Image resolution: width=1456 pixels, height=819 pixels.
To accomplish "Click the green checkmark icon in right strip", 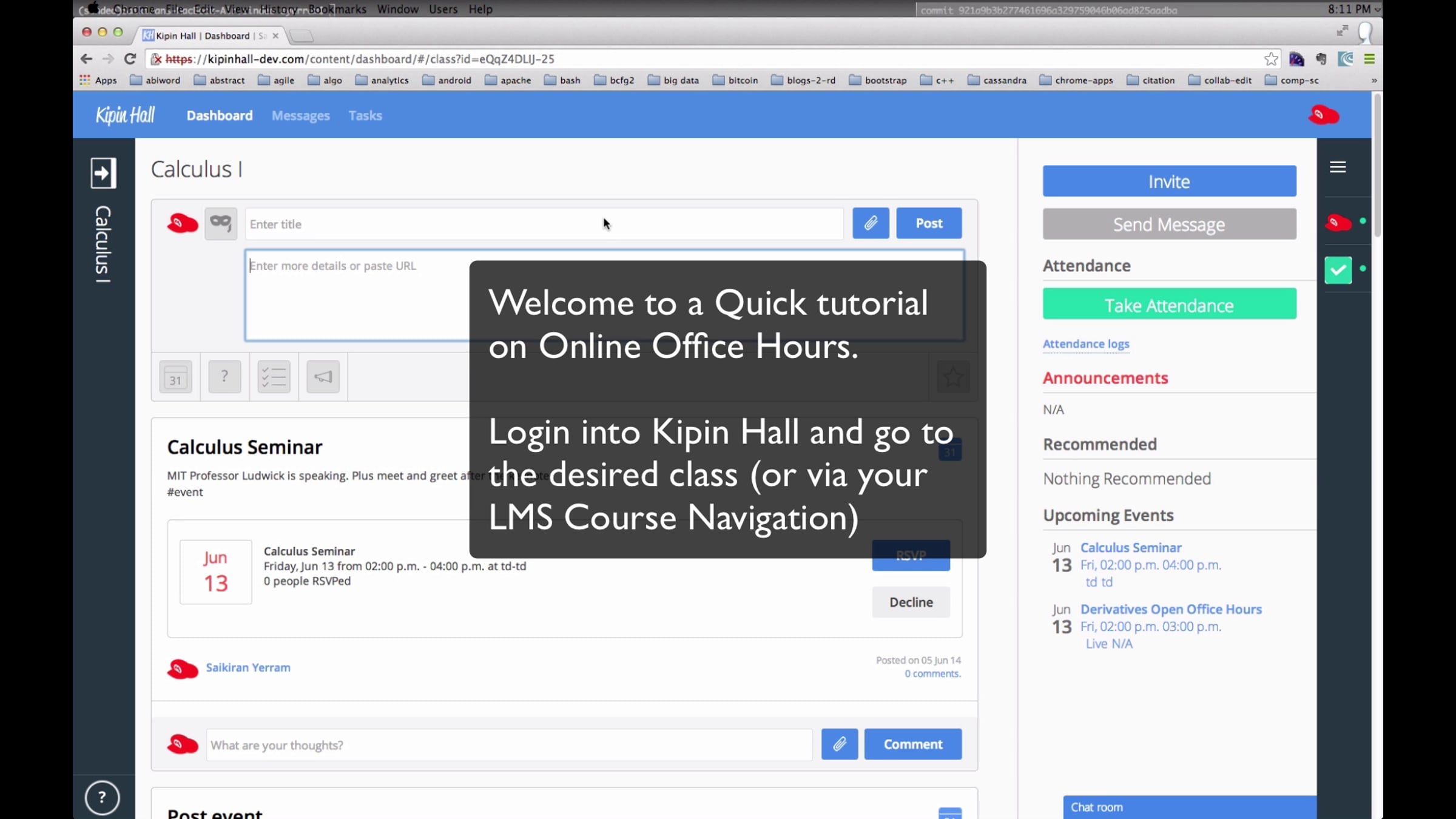I will (1338, 270).
